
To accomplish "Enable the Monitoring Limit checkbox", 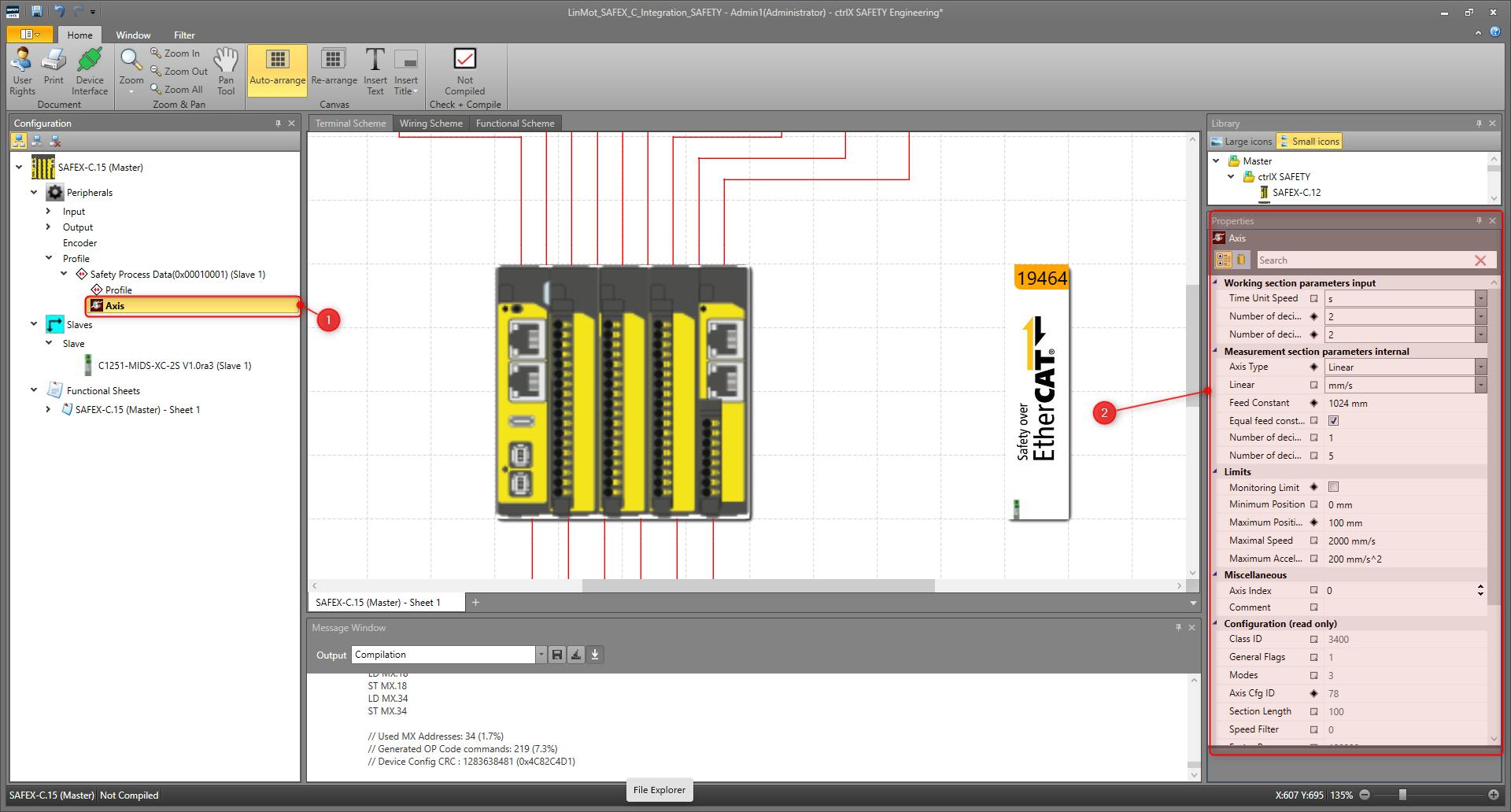I will coord(1333,488).
